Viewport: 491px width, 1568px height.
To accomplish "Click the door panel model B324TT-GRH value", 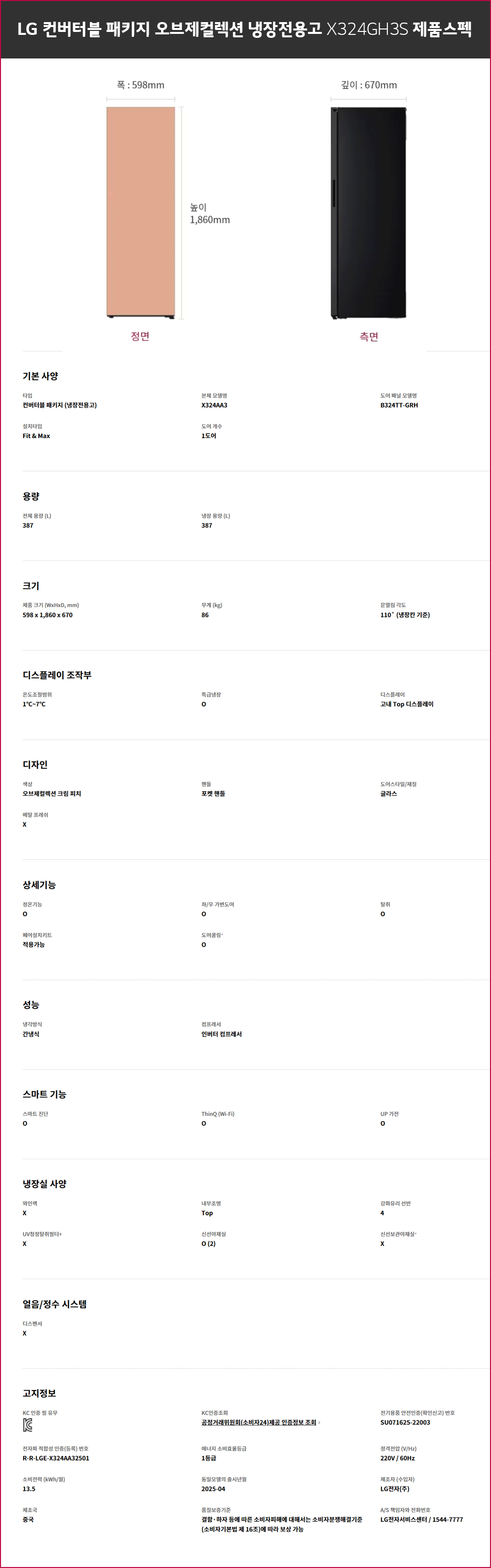I will pos(399,405).
